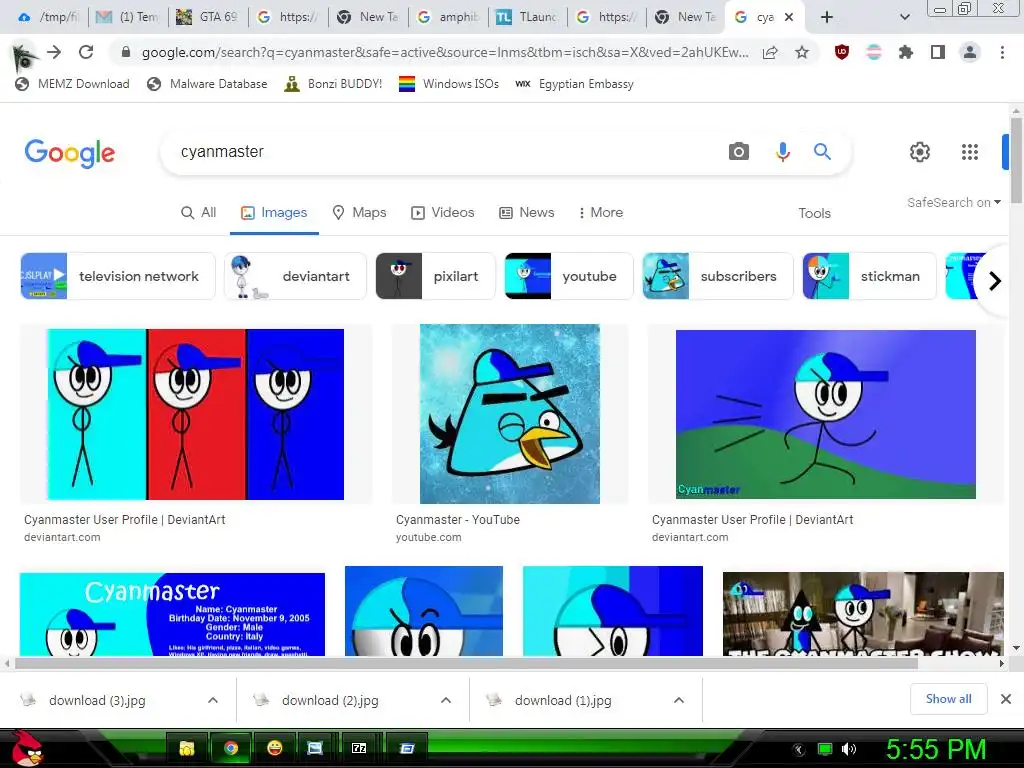Click in the cyanmaster search box
The image size is (1024, 768).
click(x=444, y=152)
